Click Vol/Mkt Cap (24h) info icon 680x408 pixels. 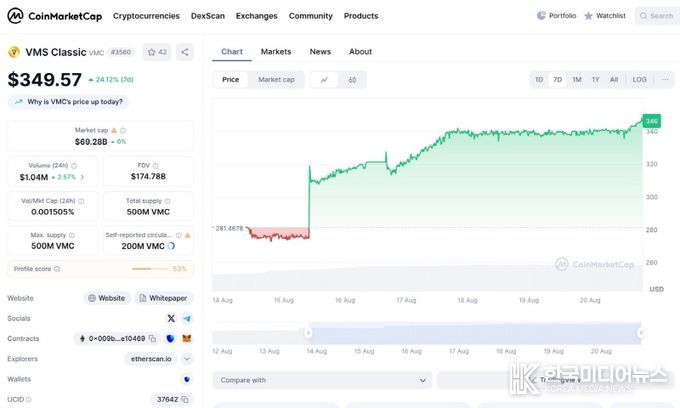click(x=81, y=201)
